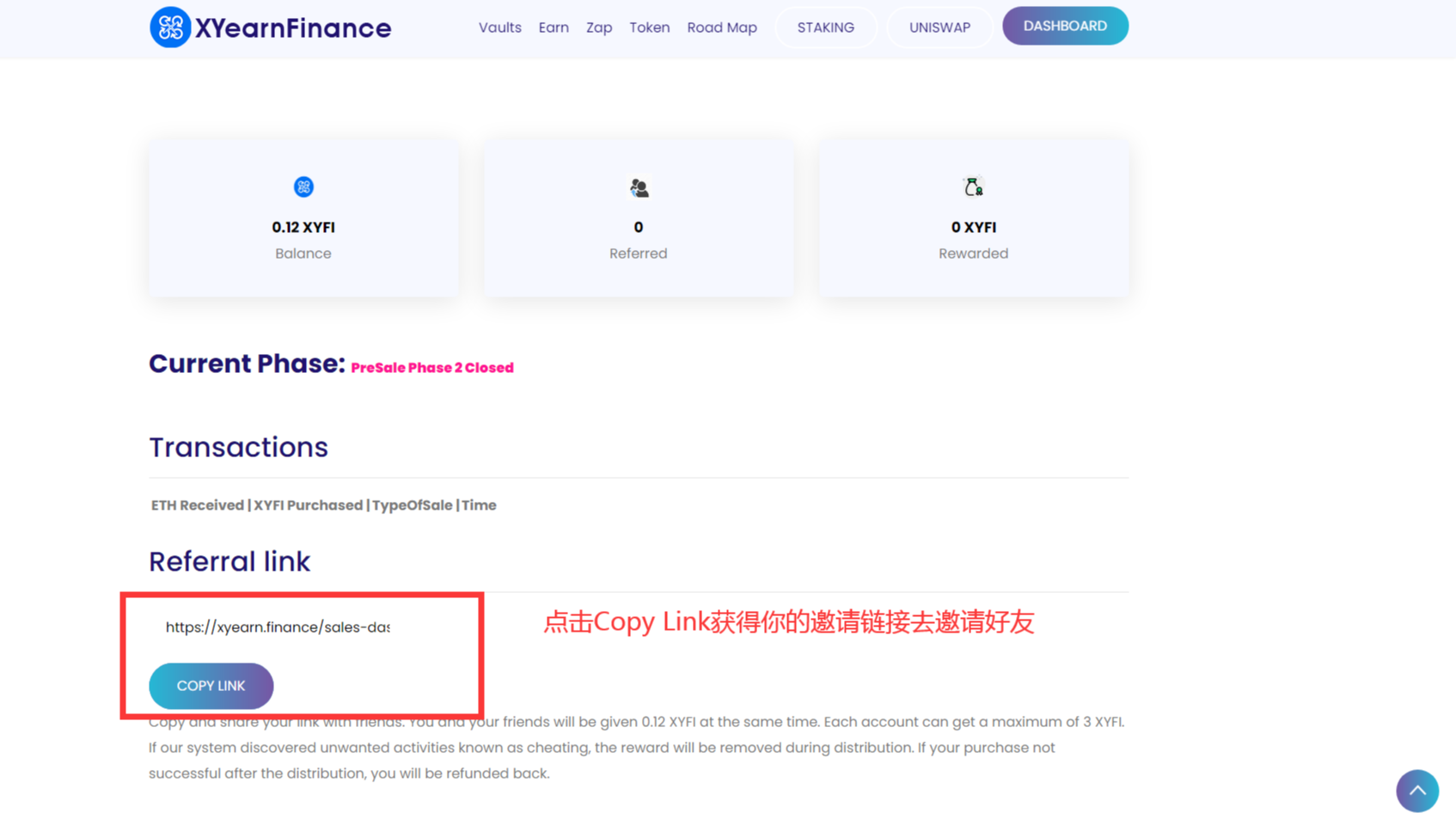Click the Transactions heading

point(238,446)
